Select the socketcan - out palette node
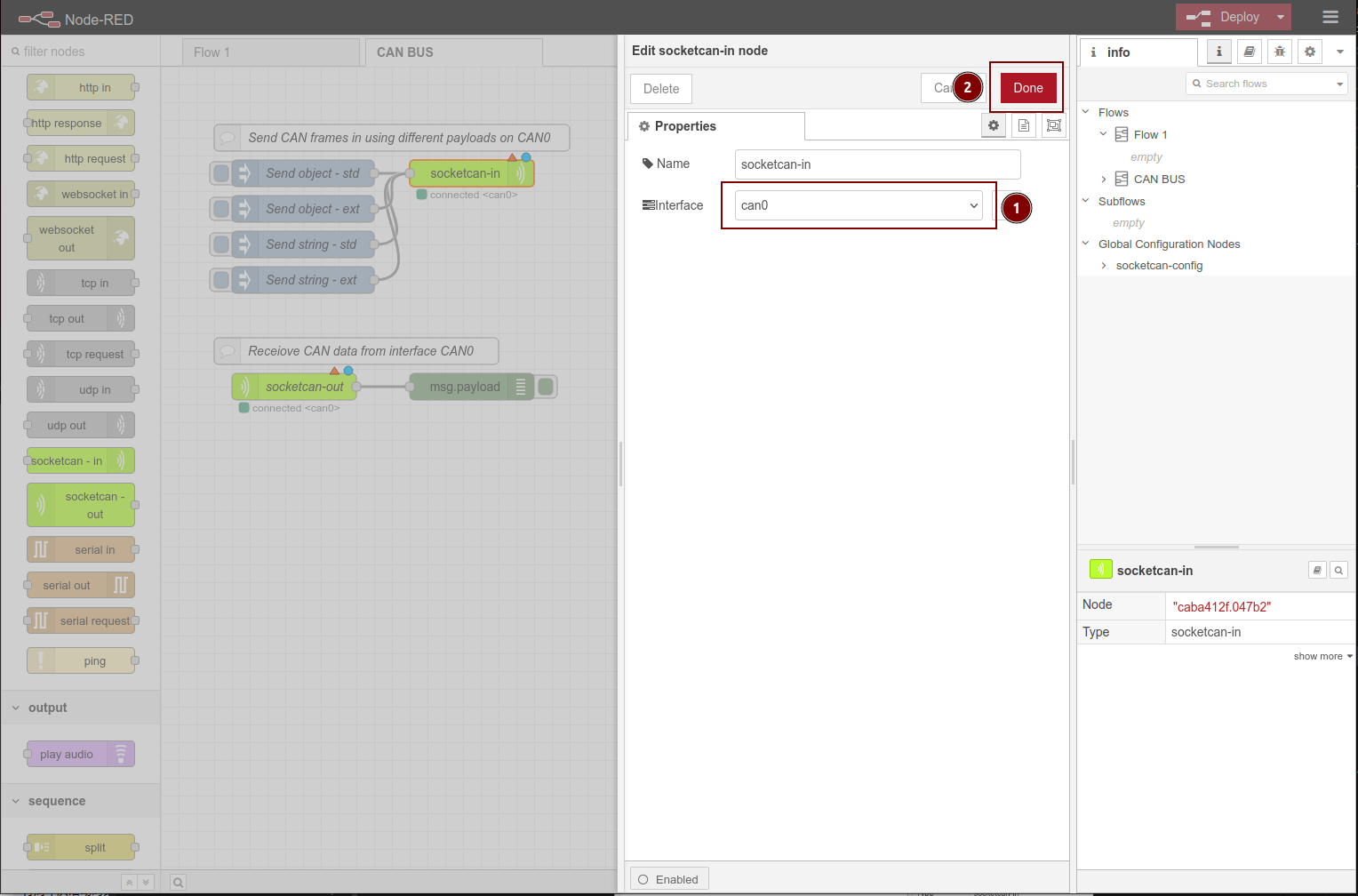Viewport: 1358px width, 896px height. [81, 505]
